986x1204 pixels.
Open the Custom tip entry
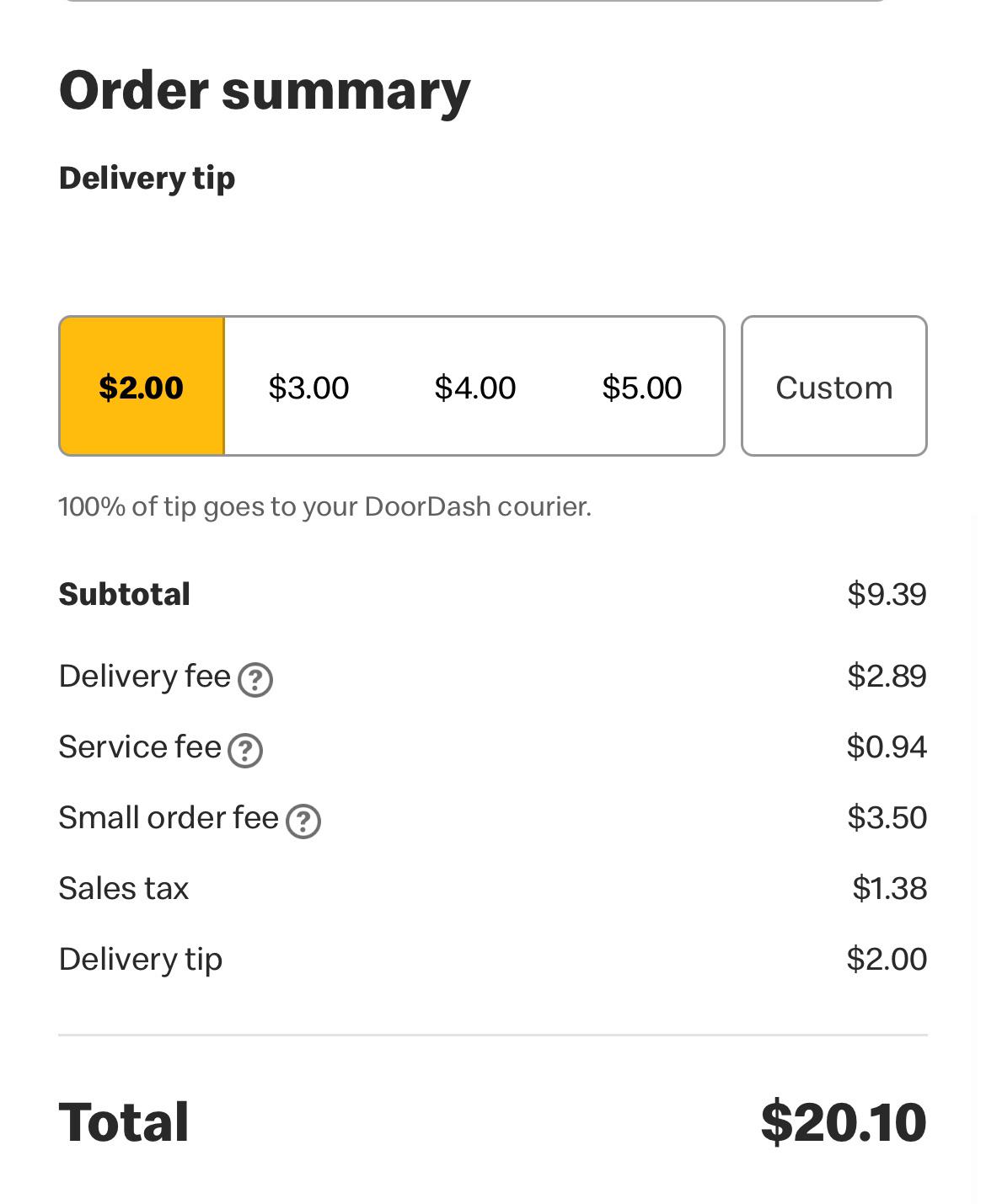coord(833,387)
